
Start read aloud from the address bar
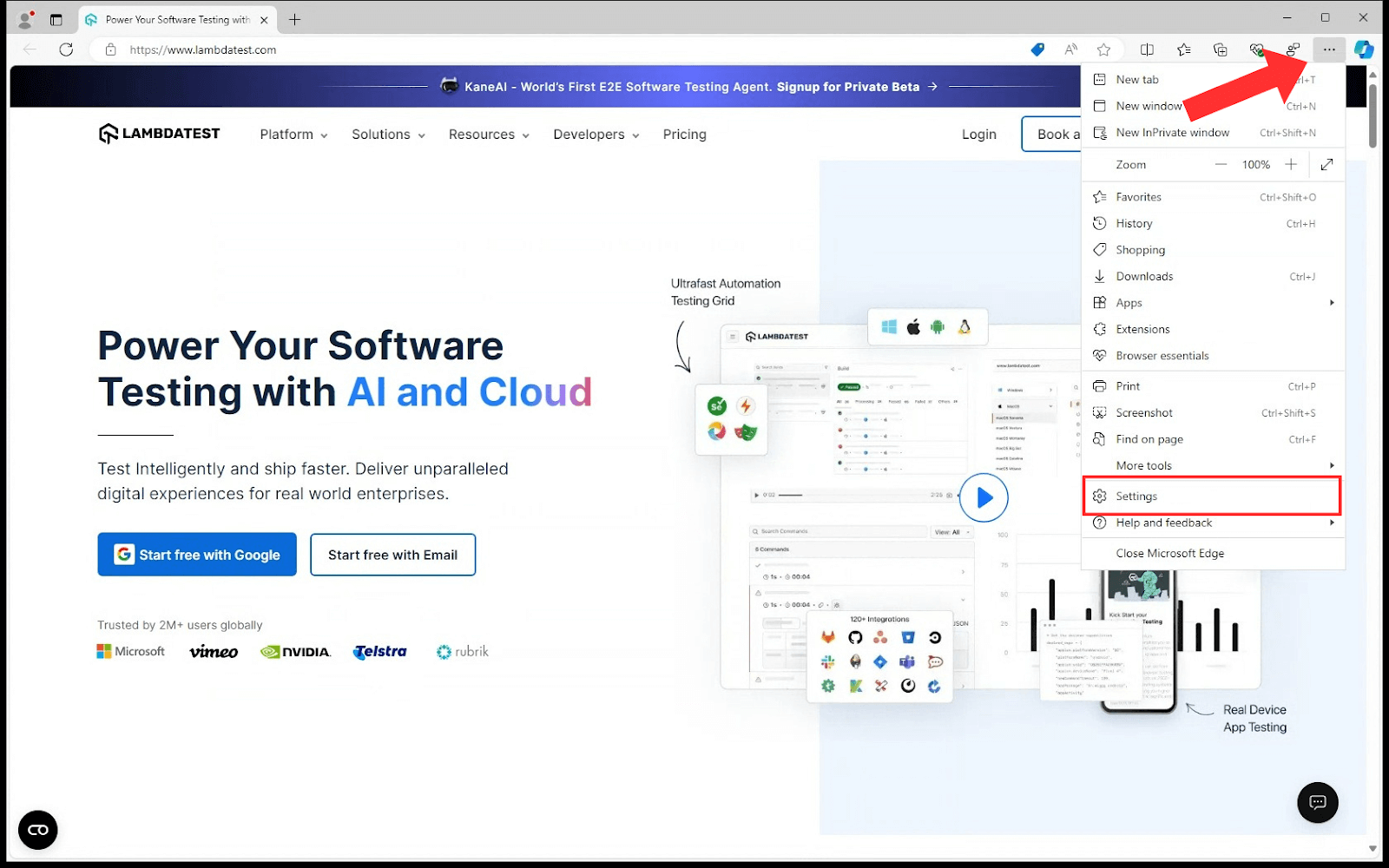(x=1070, y=49)
